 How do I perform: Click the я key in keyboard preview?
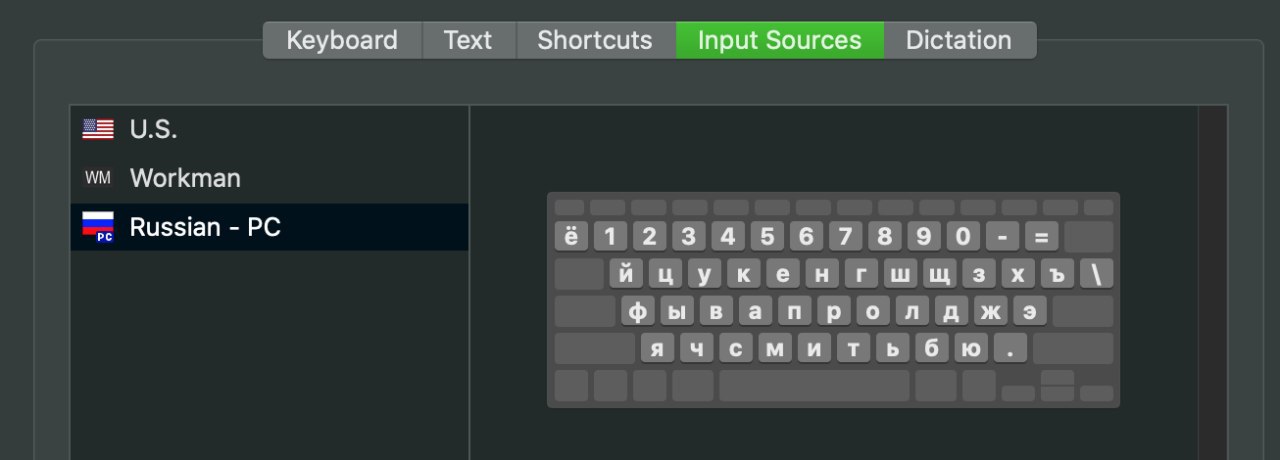click(657, 348)
